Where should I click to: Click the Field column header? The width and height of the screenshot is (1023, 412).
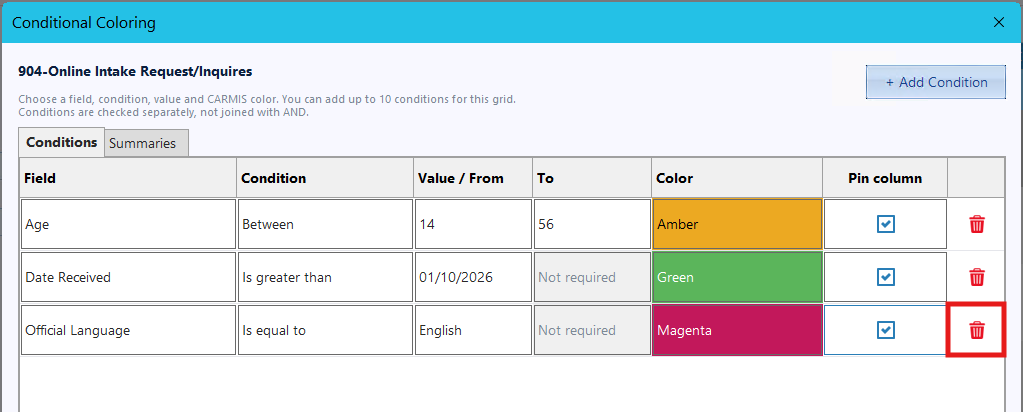point(128,178)
